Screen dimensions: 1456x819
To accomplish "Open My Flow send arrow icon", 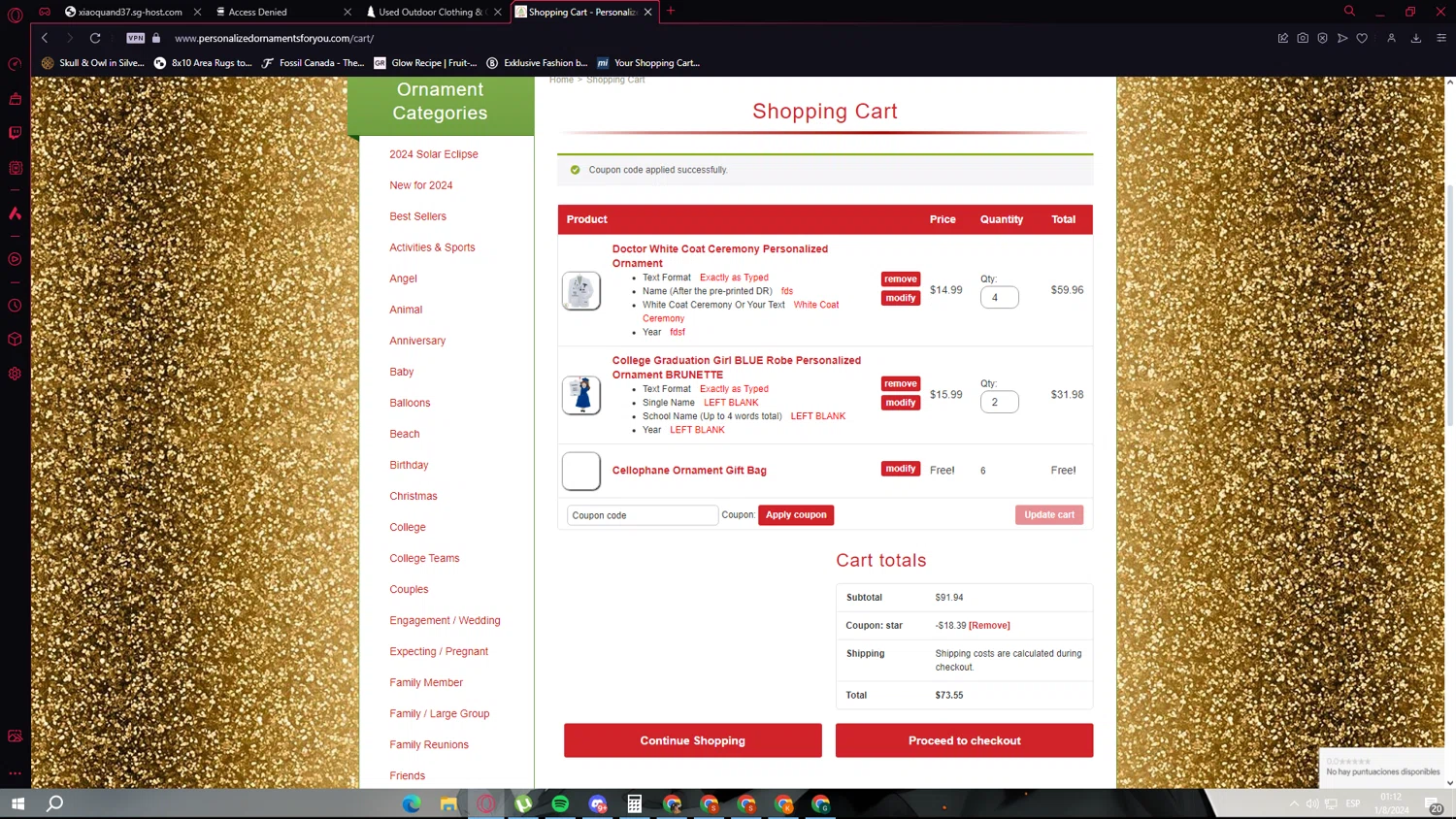I will tap(1342, 38).
